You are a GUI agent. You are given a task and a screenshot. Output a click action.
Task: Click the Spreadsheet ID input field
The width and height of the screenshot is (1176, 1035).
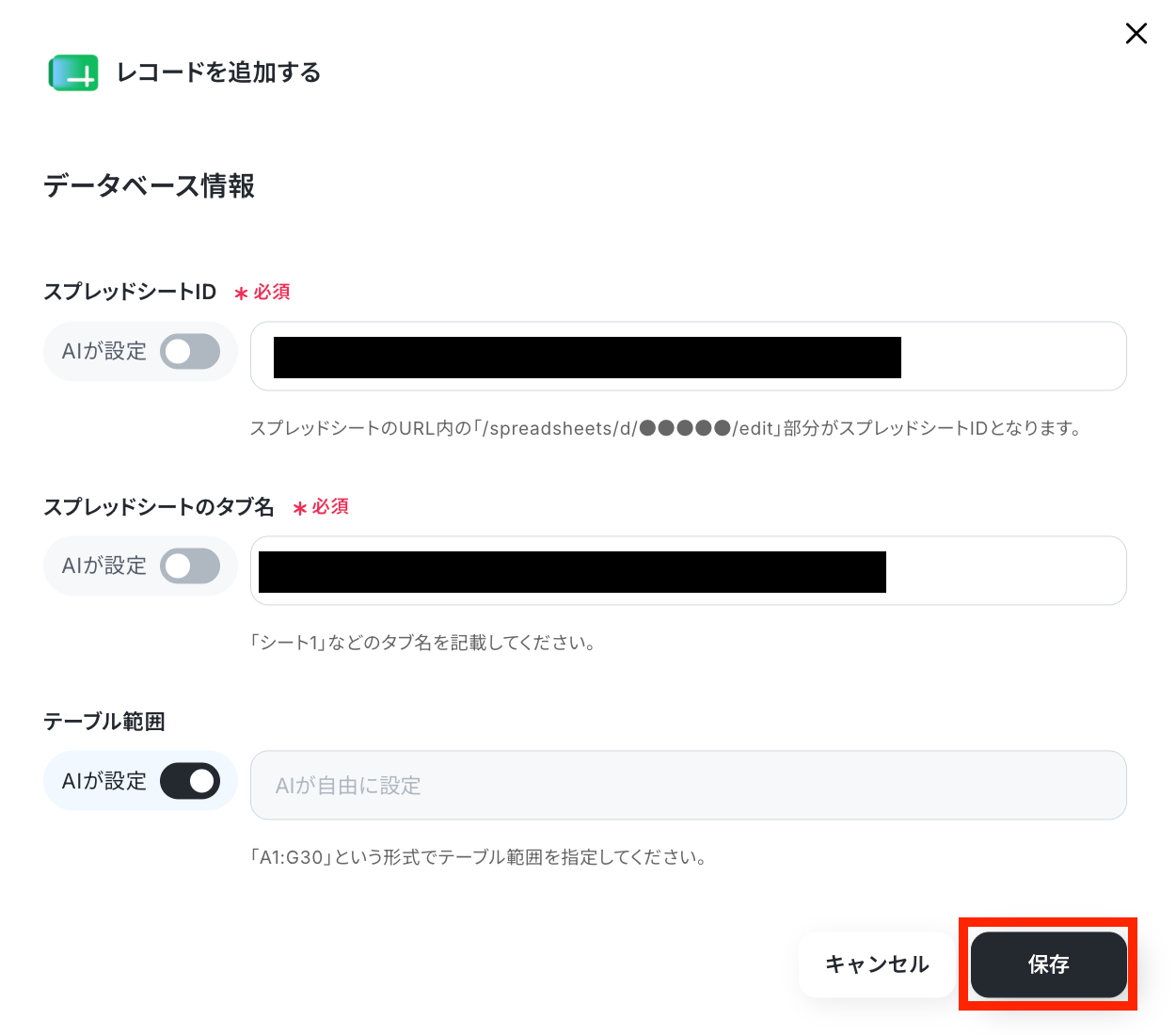[689, 357]
